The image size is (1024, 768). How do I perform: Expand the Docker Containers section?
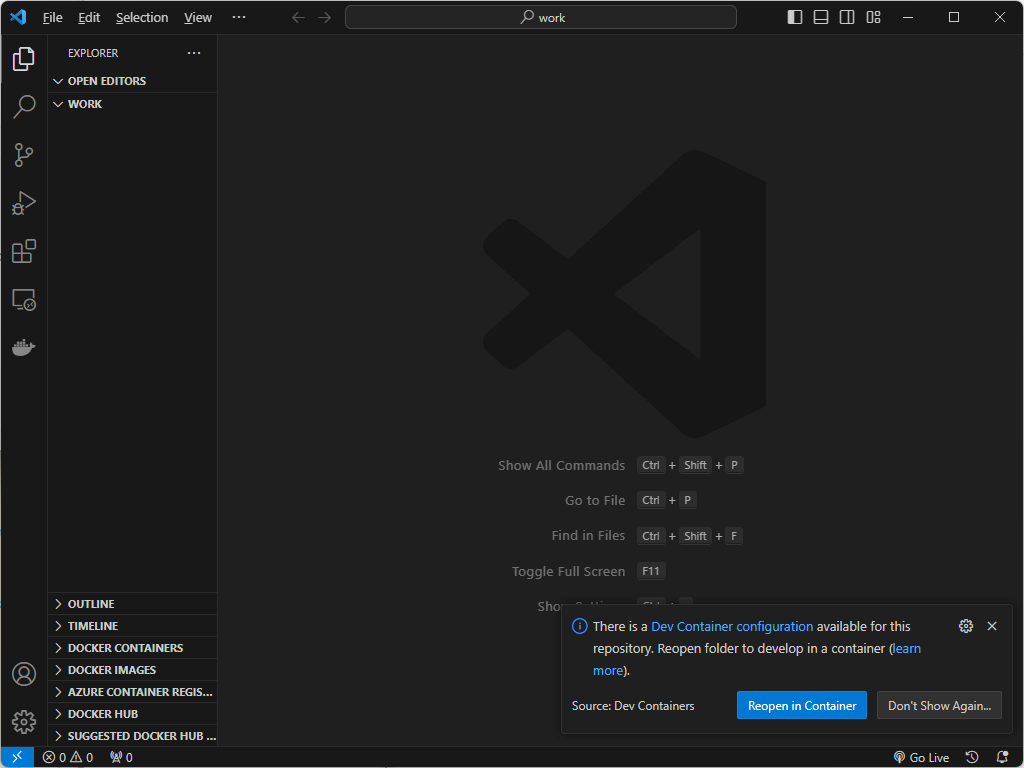pyautogui.click(x=133, y=648)
